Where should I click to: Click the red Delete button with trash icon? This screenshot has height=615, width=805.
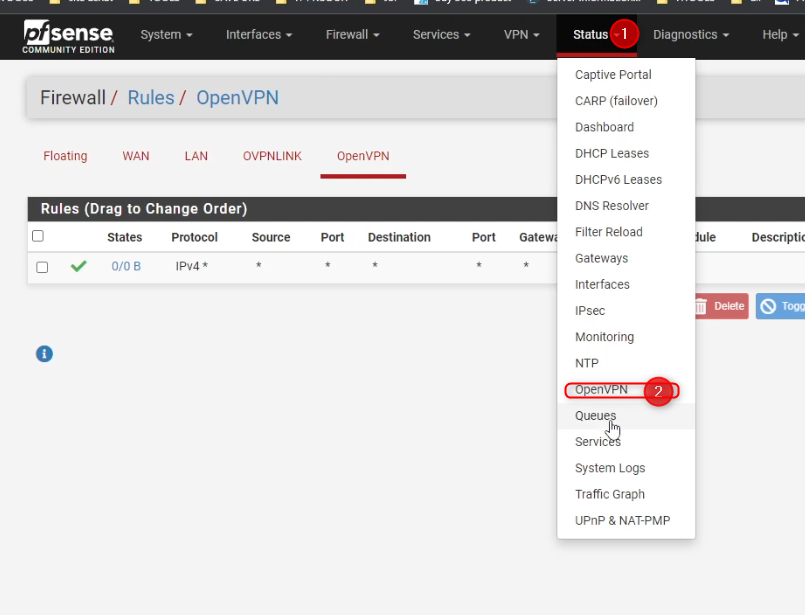pyautogui.click(x=720, y=306)
